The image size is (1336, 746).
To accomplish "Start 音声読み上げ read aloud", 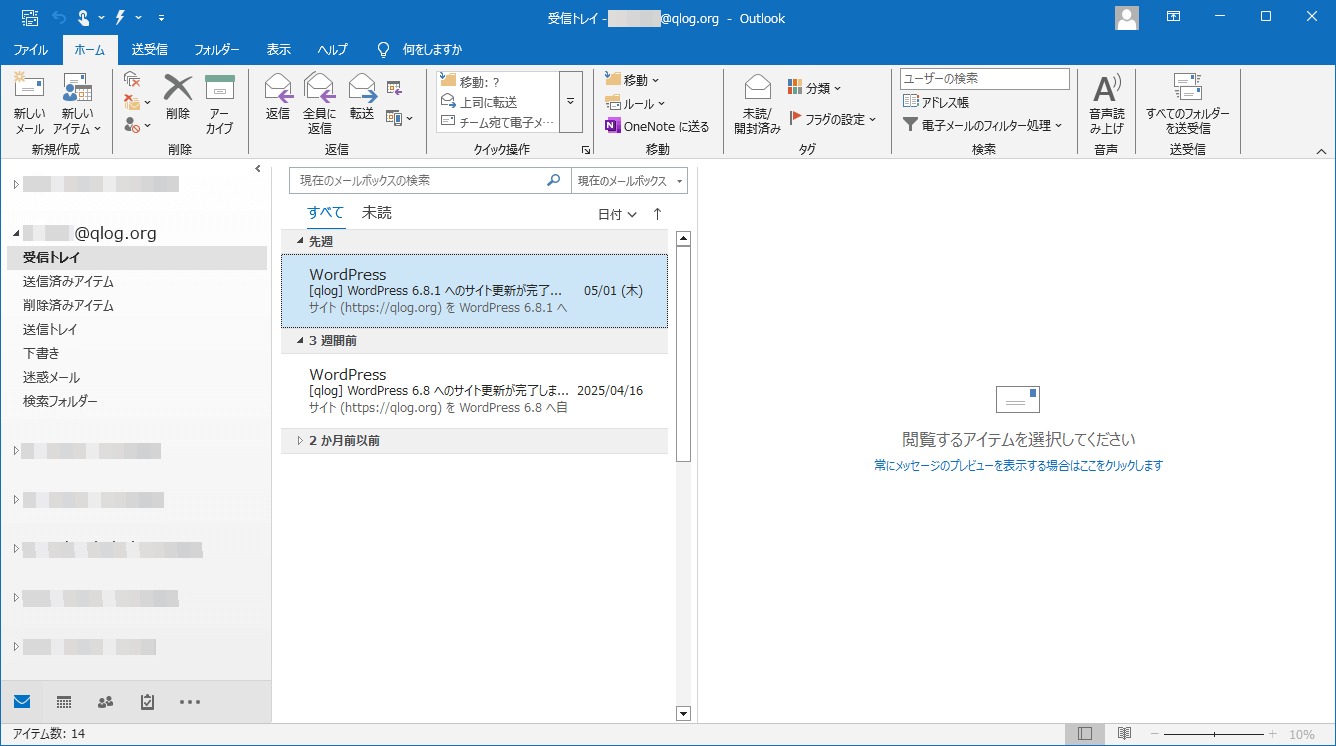I will pos(1107,105).
